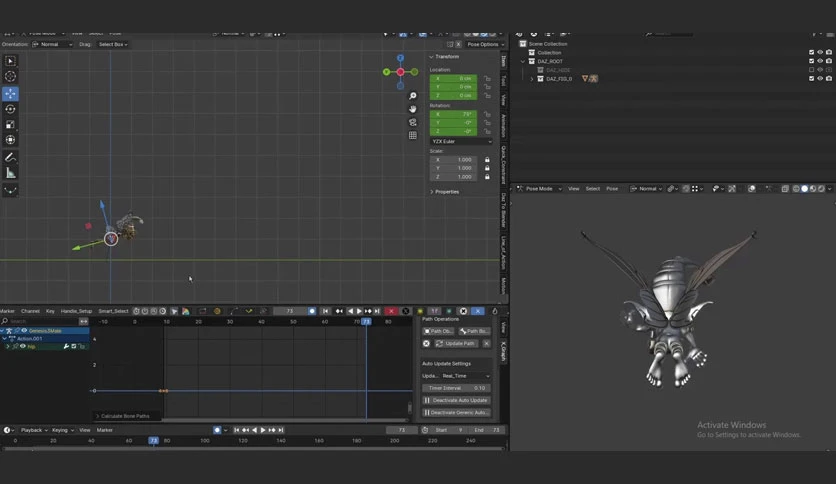Click Deactivate Auto Update button
The image size is (836, 484).
click(x=456, y=400)
